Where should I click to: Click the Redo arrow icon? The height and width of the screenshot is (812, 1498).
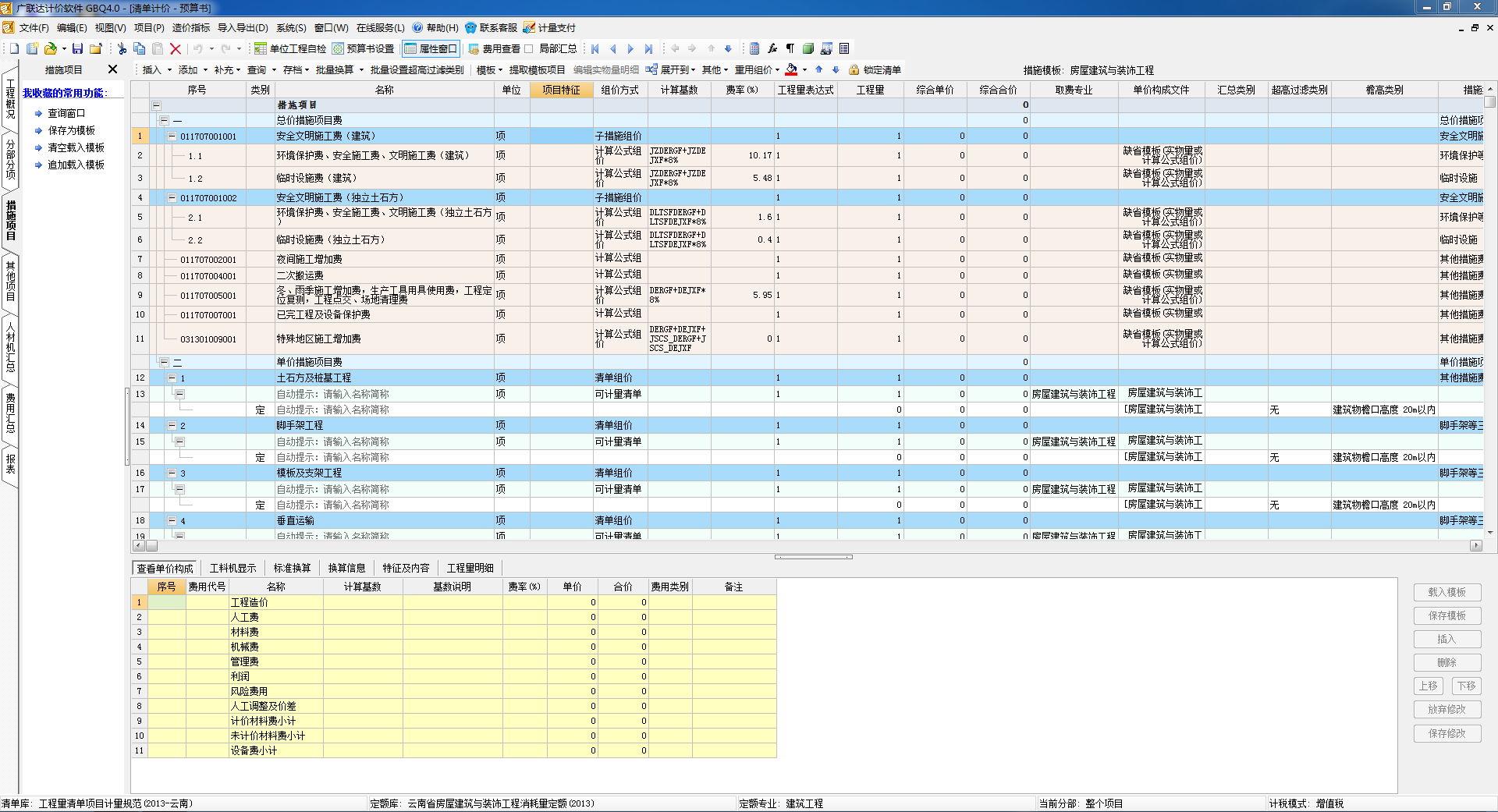[225, 48]
